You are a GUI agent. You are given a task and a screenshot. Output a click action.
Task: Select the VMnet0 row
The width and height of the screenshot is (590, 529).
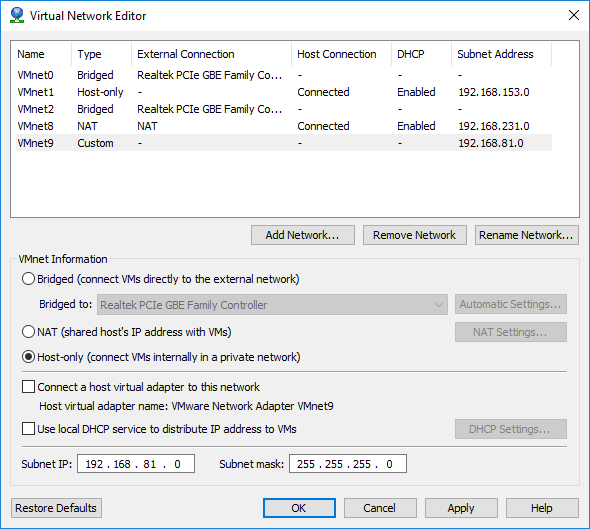(284, 75)
